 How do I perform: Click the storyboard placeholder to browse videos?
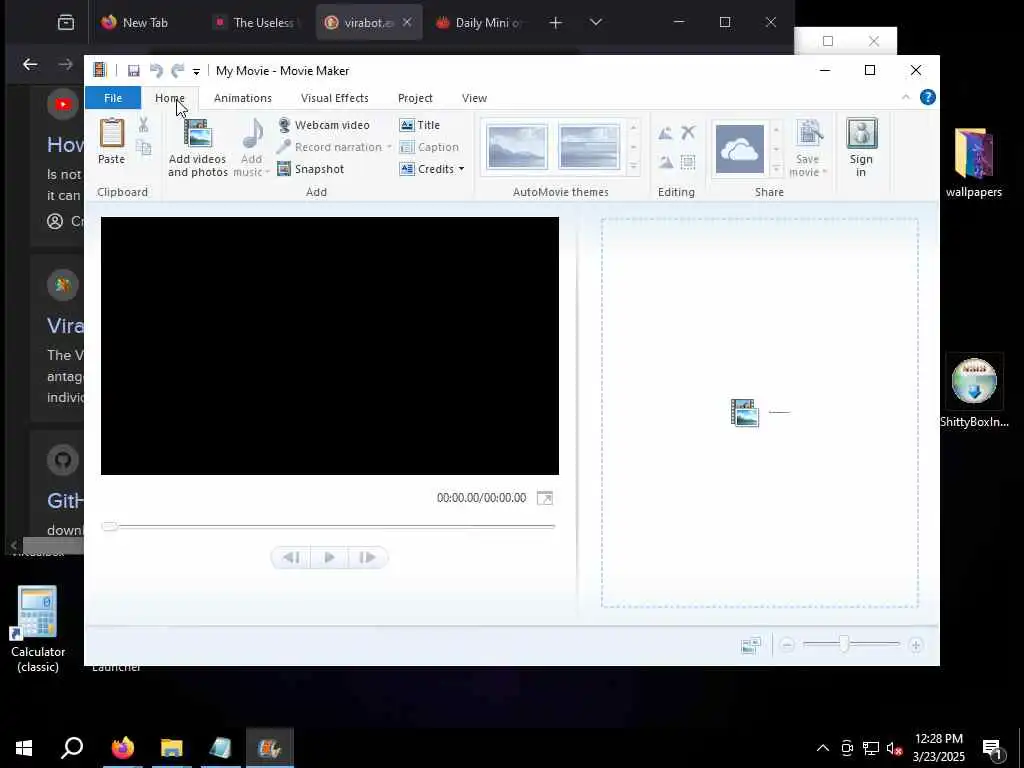[760, 413]
